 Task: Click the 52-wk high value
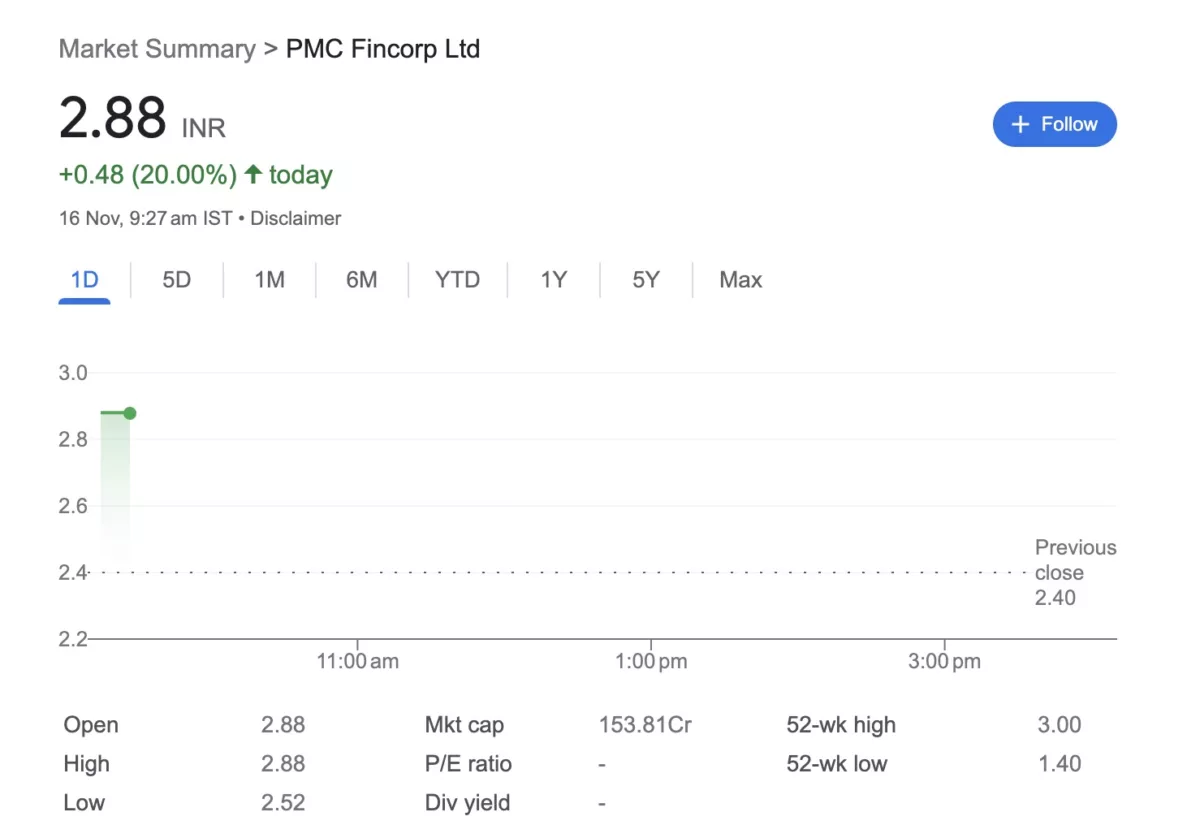pos(1059,725)
